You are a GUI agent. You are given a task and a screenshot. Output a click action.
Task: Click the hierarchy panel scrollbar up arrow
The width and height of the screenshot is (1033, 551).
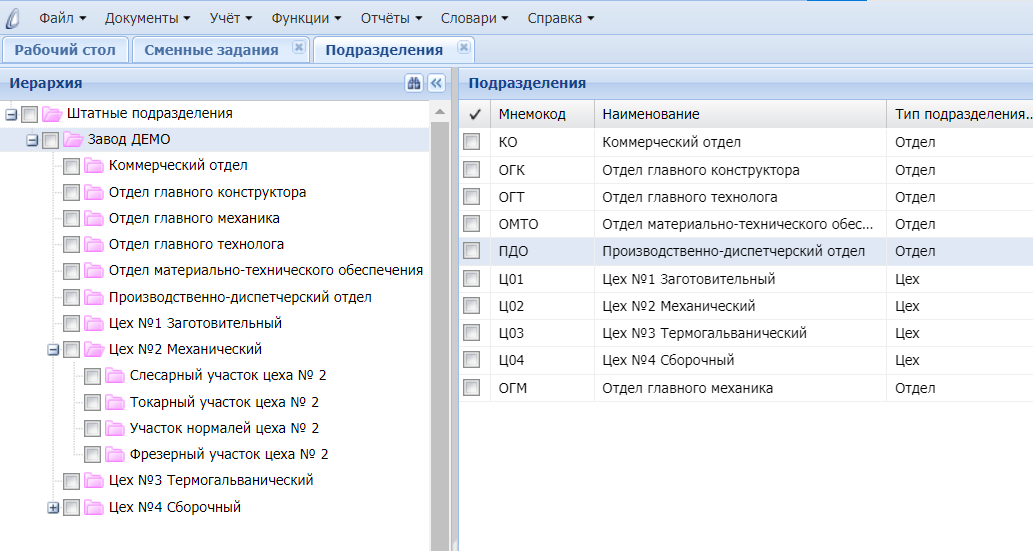click(439, 111)
